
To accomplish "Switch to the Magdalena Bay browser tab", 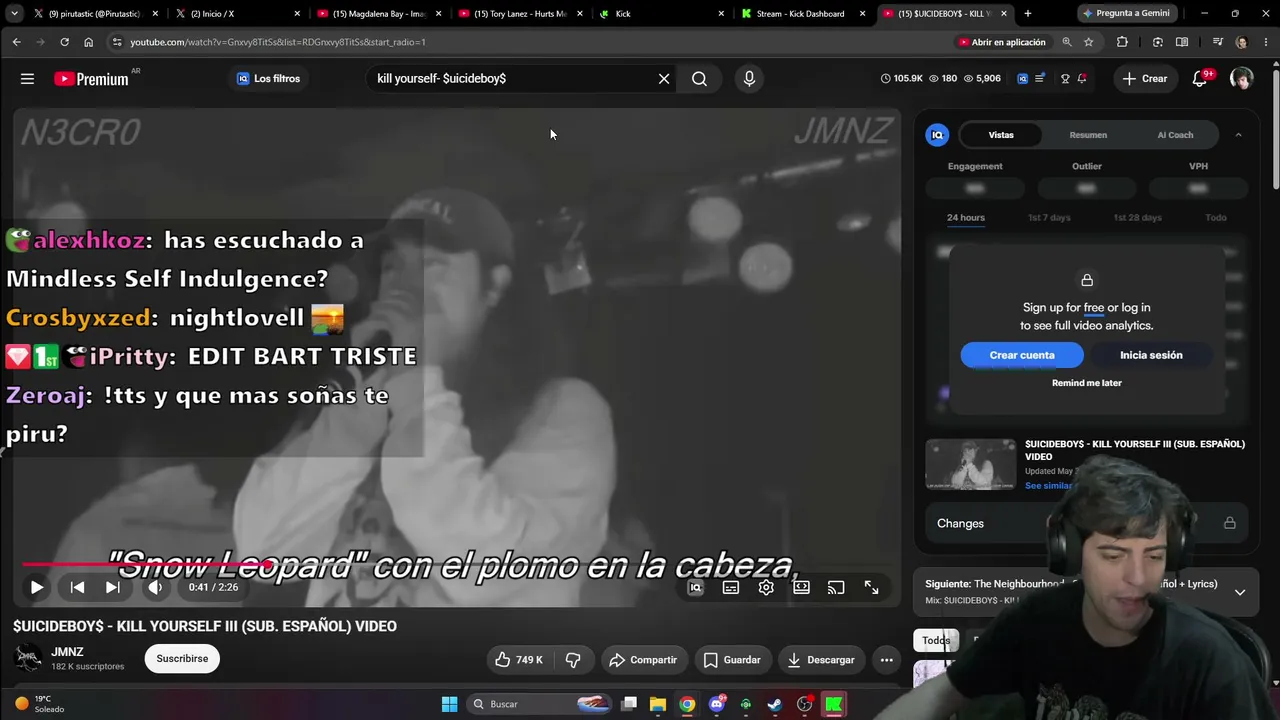I will [379, 14].
